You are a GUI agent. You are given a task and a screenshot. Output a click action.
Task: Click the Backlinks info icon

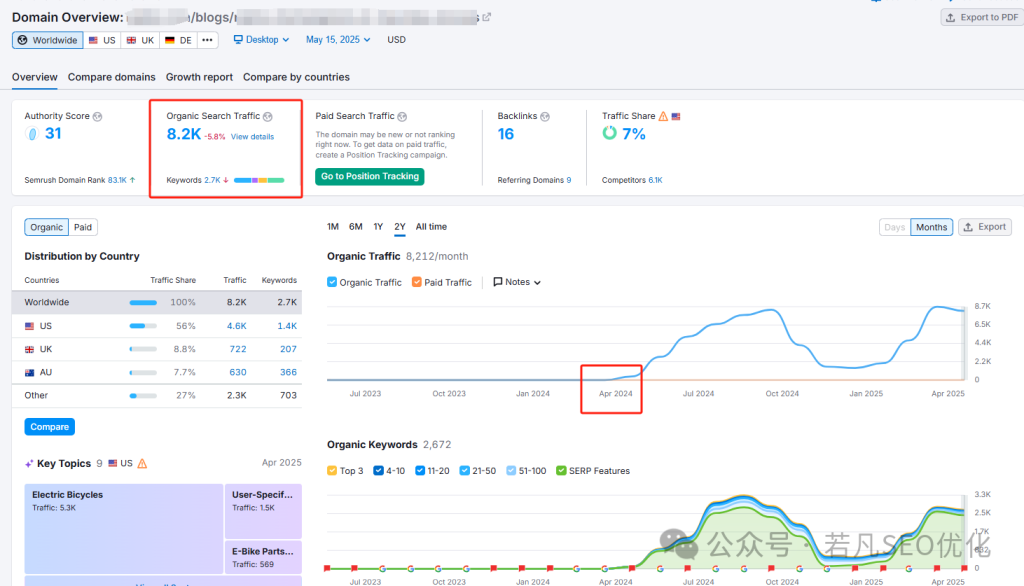[546, 117]
